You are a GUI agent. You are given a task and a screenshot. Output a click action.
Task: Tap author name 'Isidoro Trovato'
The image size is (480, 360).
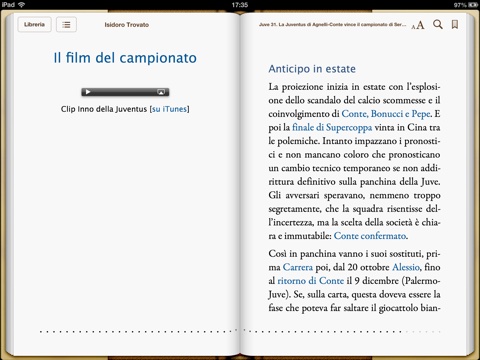(x=127, y=25)
